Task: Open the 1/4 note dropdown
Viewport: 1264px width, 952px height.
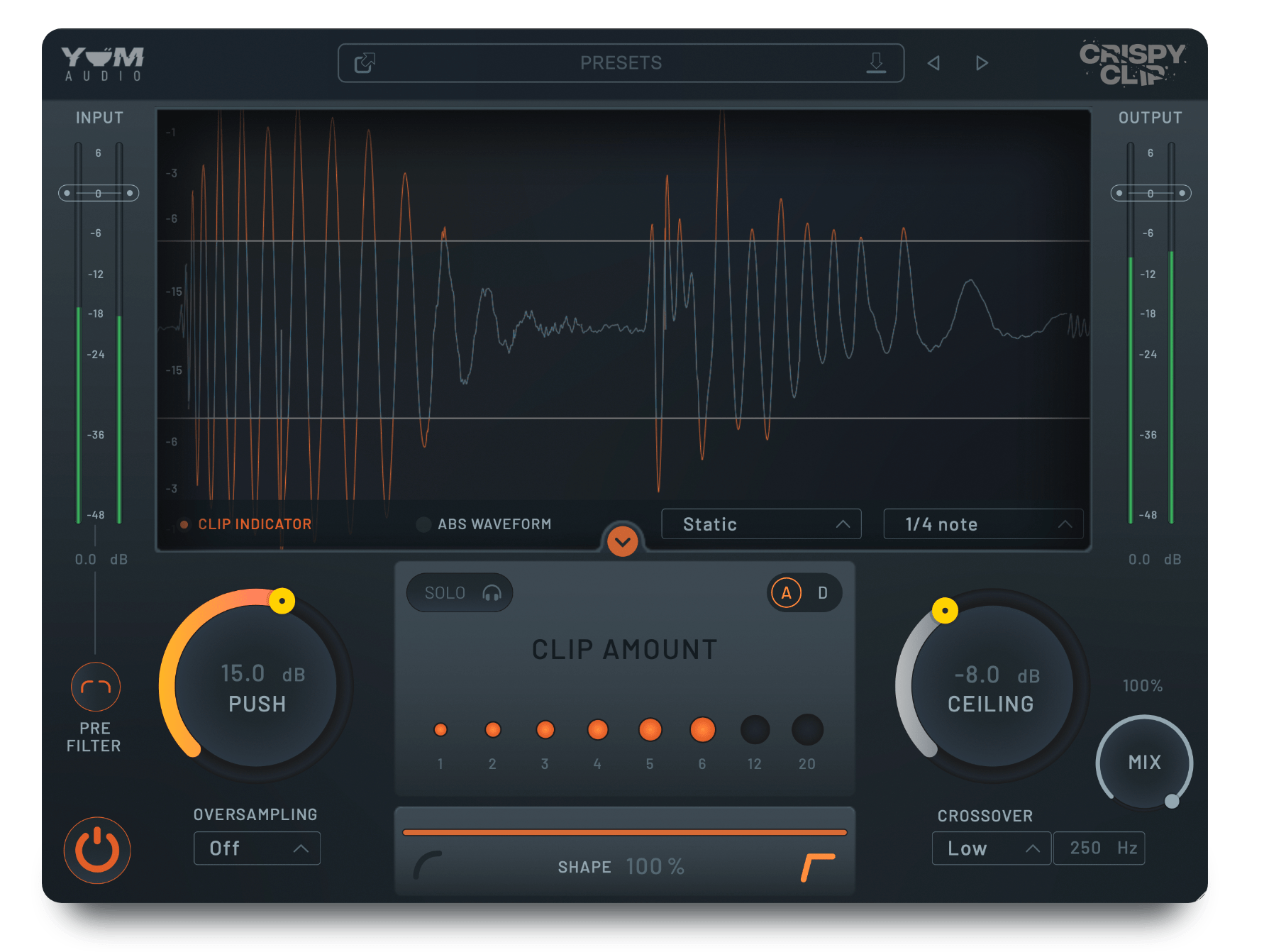Action: (983, 524)
